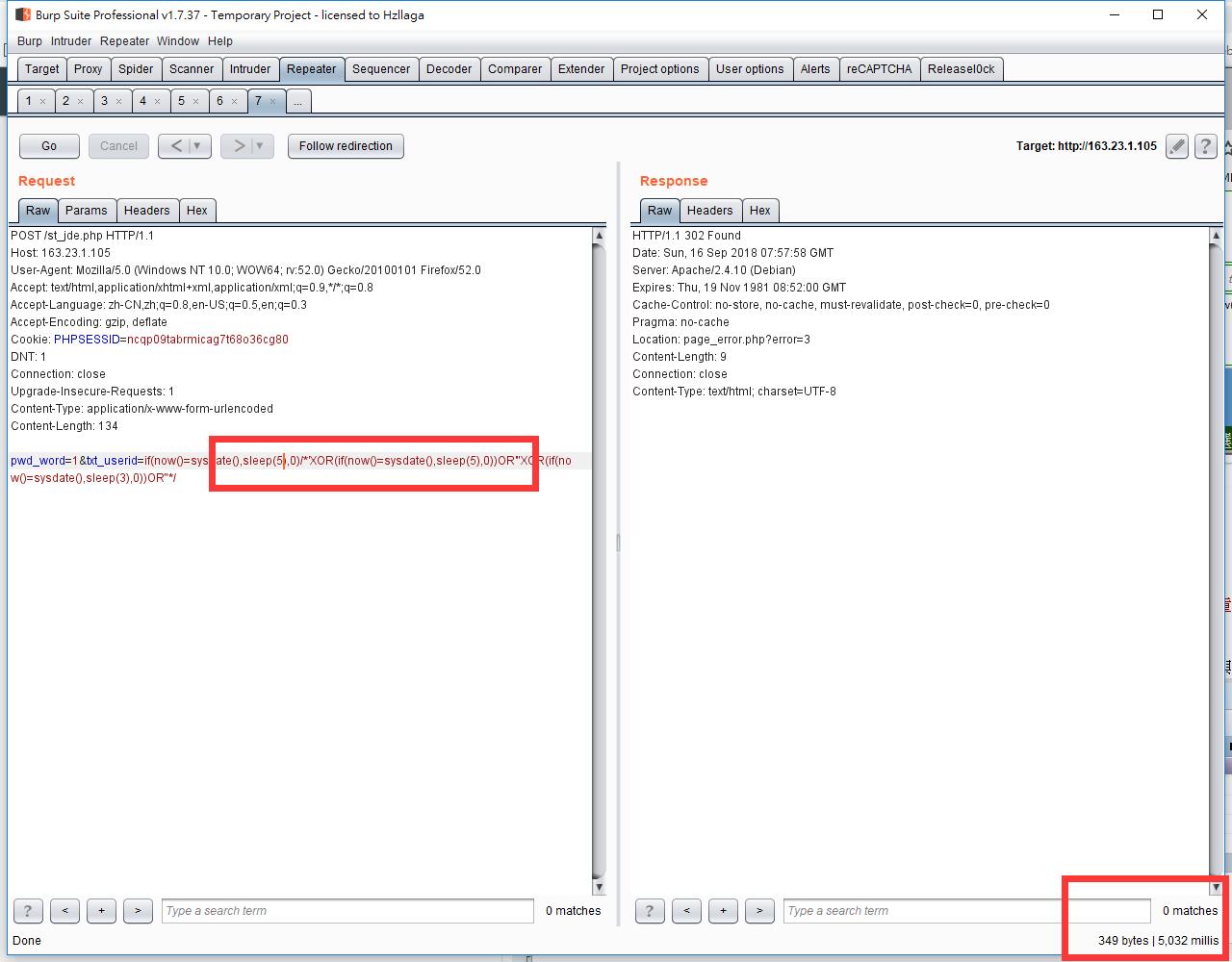This screenshot has height=962, width=1232.
Task: Show request Hex view
Action: pos(197,211)
